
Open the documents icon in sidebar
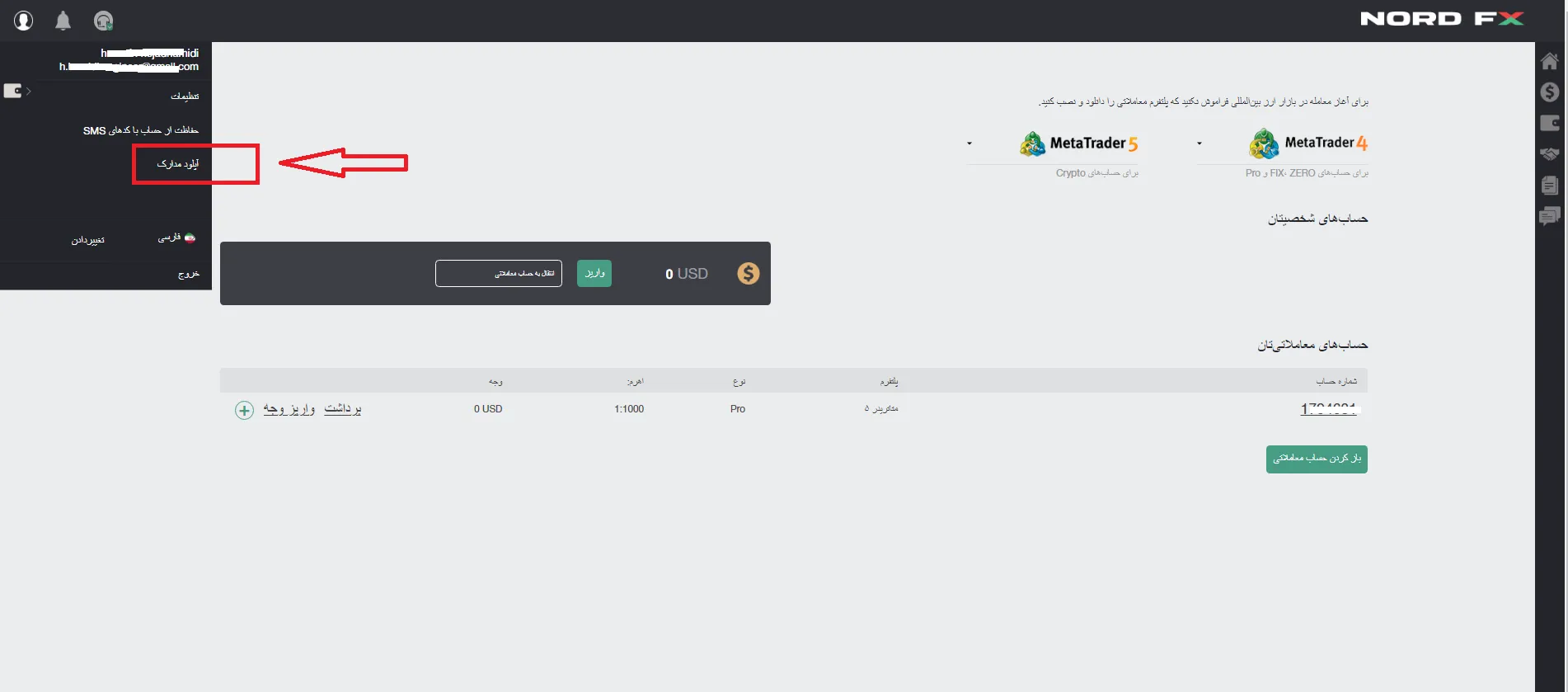coord(1549,185)
